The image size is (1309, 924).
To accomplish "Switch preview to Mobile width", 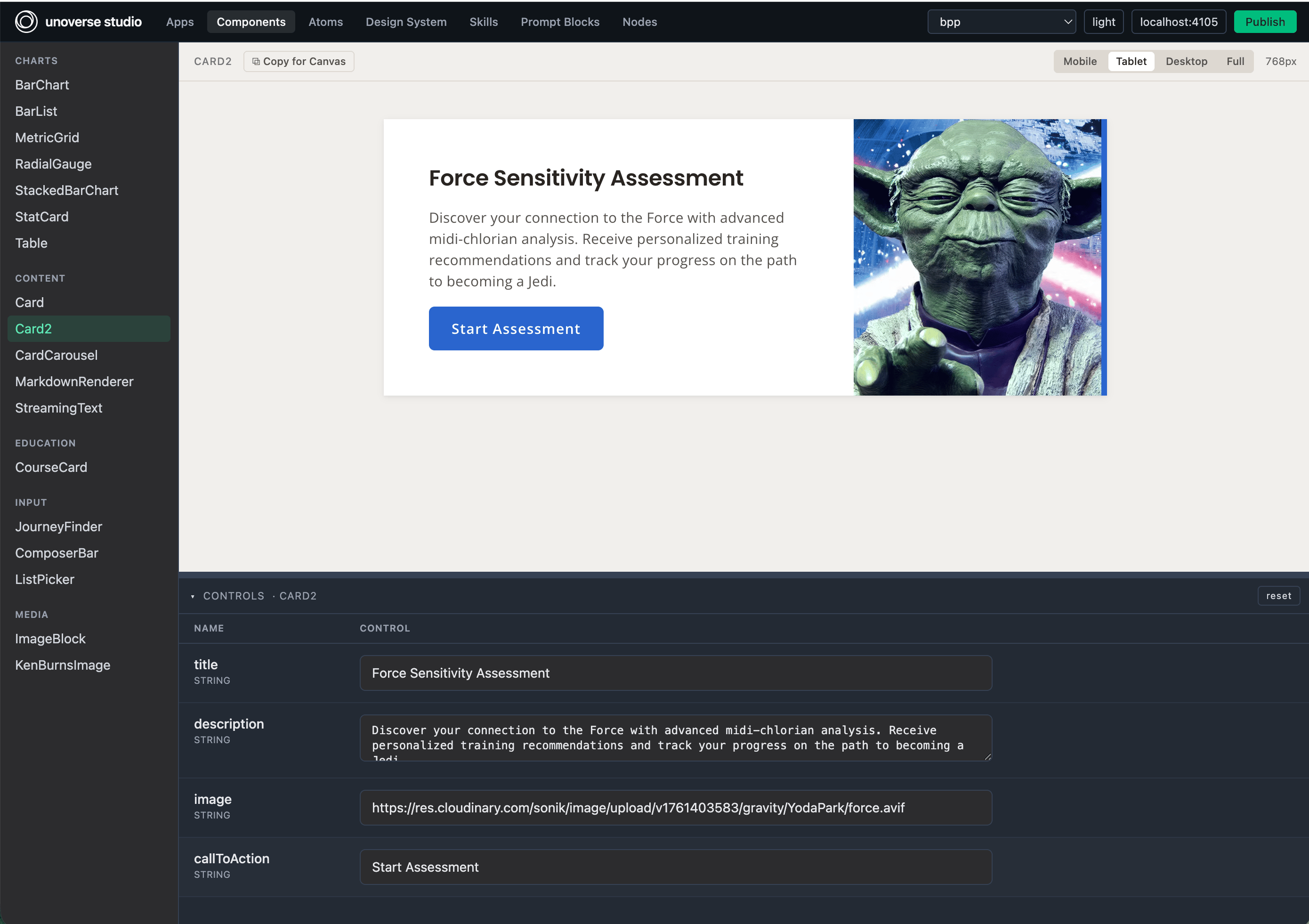I will coord(1080,62).
